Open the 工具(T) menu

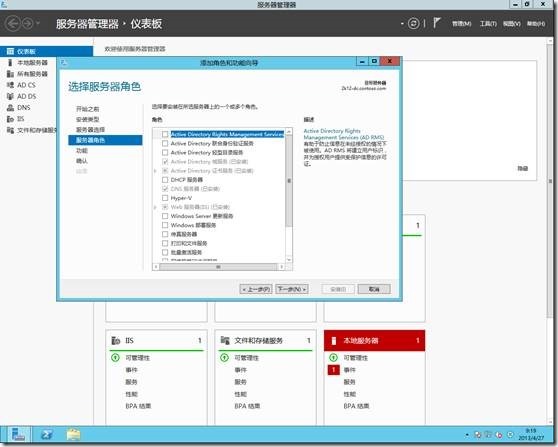point(488,24)
